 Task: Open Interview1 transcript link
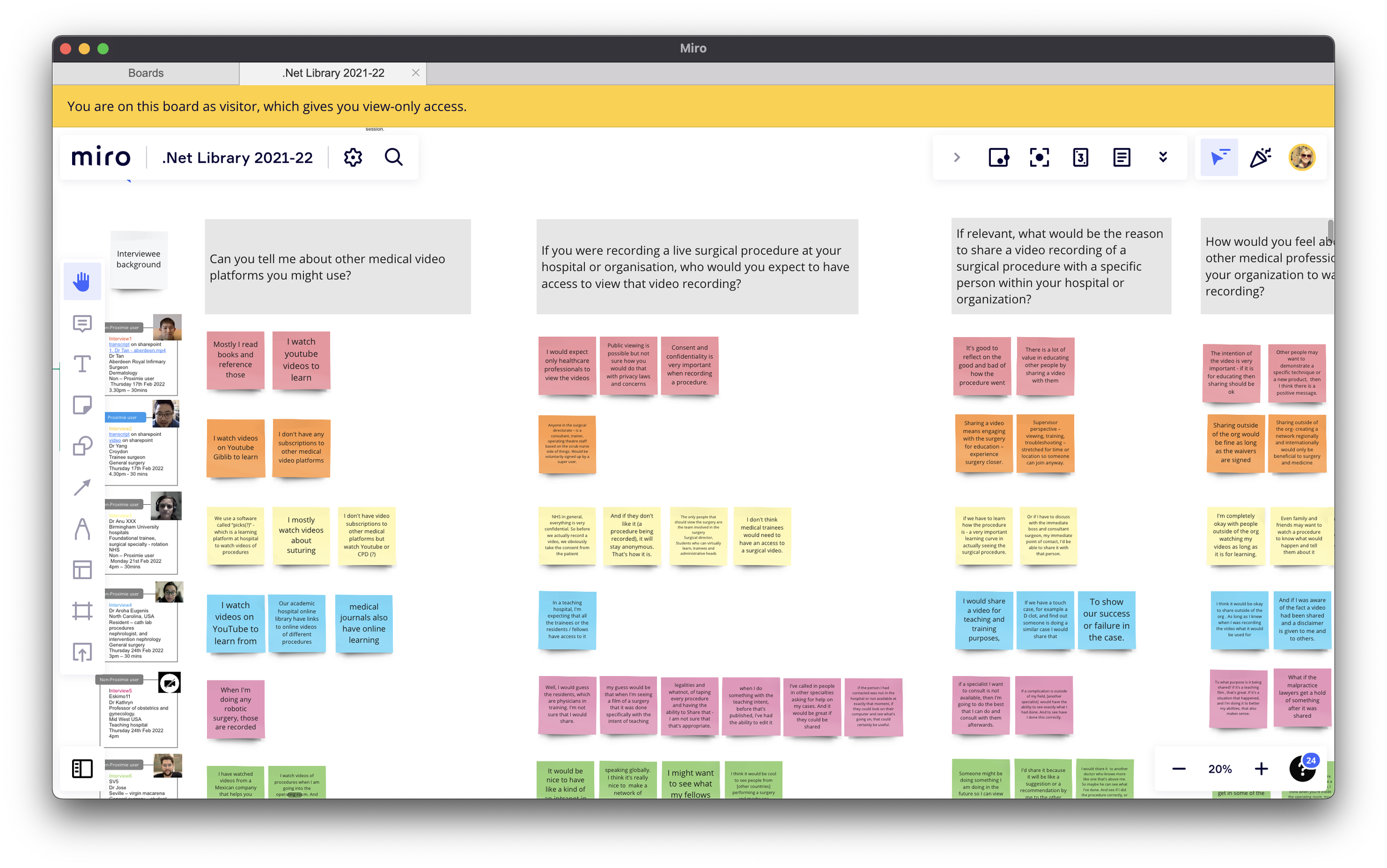click(119, 344)
